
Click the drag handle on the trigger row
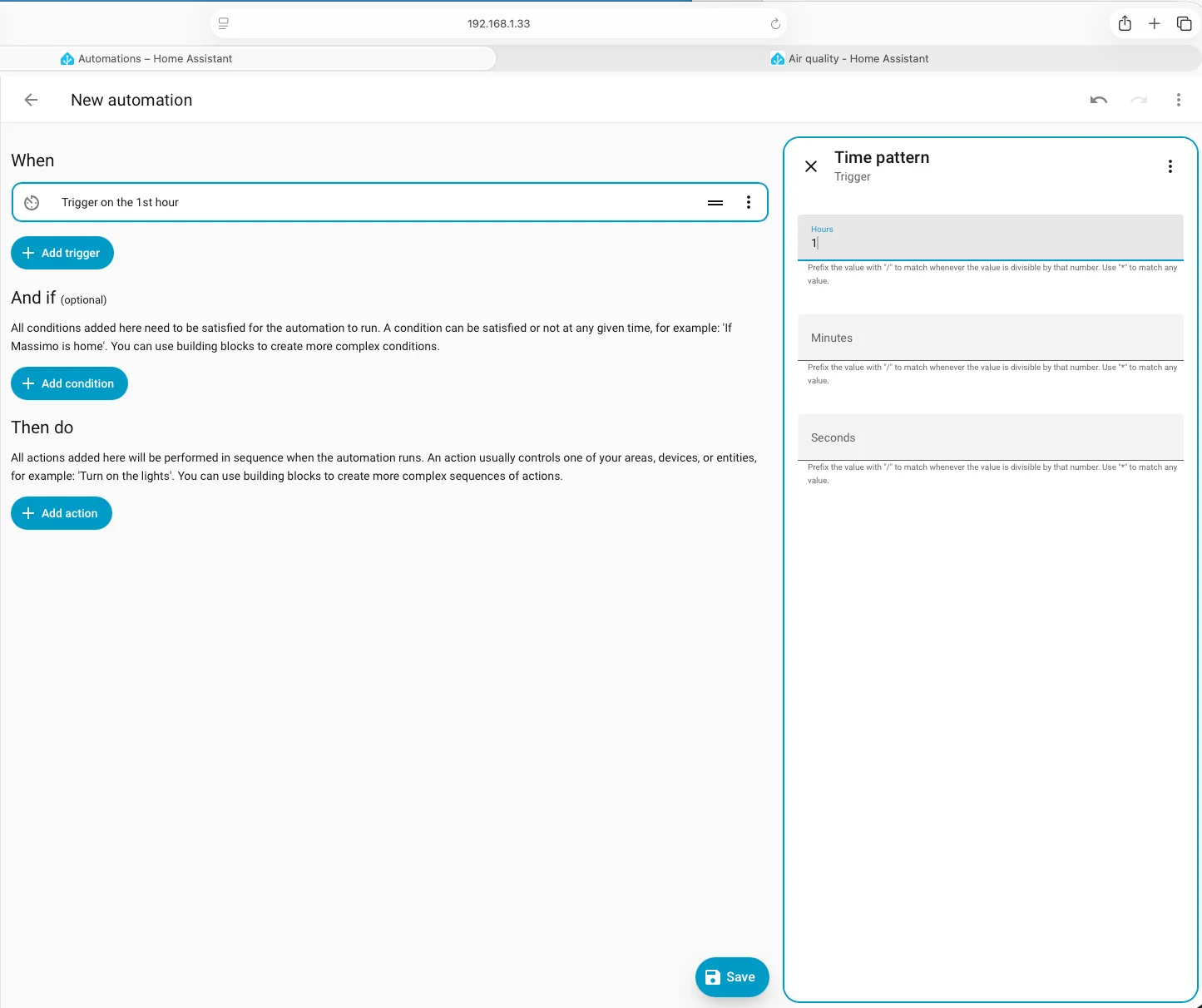[x=715, y=202]
